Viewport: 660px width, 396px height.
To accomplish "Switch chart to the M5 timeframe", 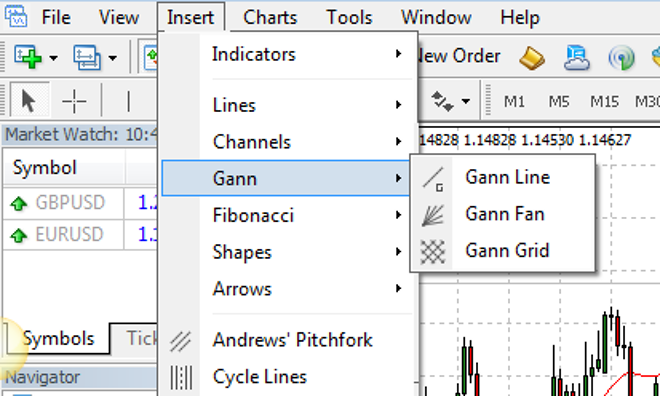I will (x=559, y=101).
